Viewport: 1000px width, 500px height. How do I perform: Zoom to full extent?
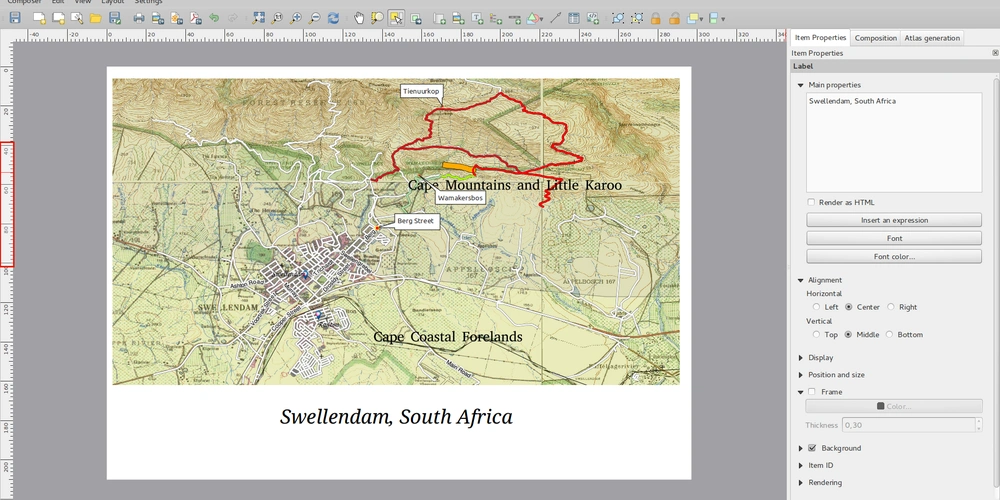point(258,18)
